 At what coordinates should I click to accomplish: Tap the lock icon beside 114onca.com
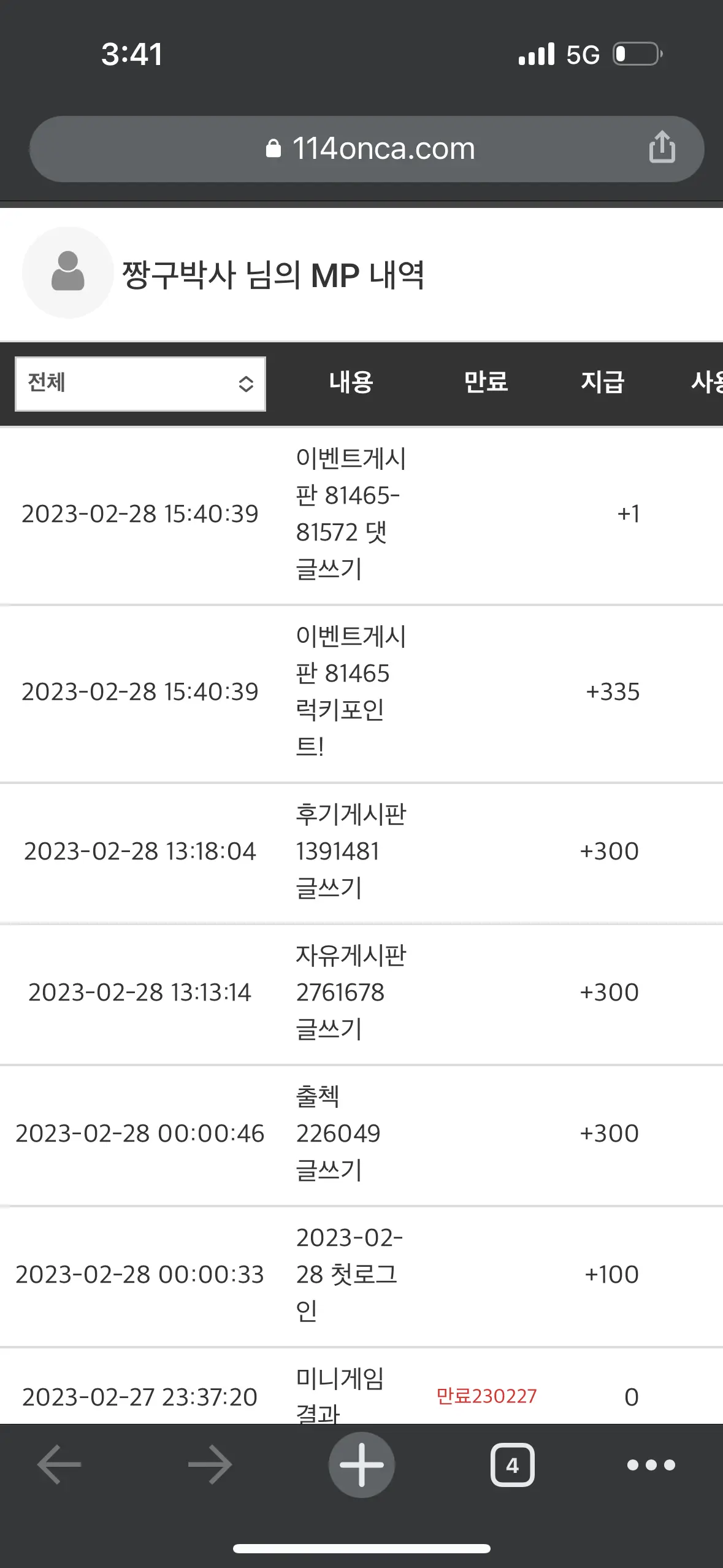click(x=274, y=148)
